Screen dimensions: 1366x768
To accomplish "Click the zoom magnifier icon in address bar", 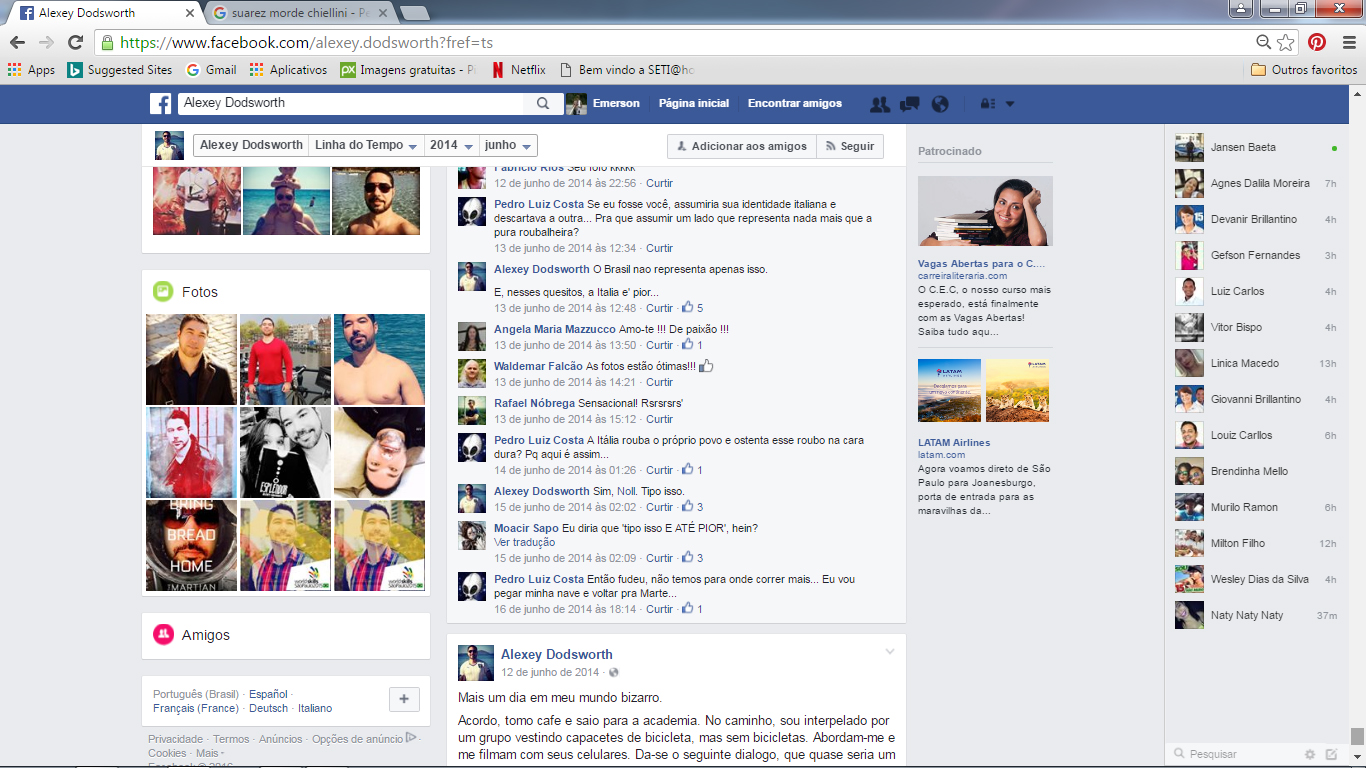I will pos(1264,42).
